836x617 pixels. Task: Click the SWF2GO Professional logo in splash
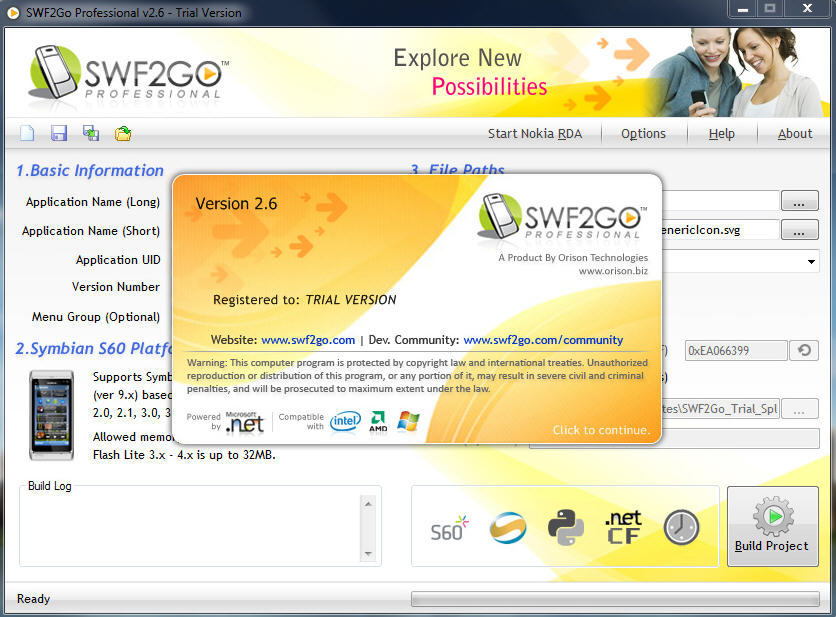pyautogui.click(x=563, y=217)
